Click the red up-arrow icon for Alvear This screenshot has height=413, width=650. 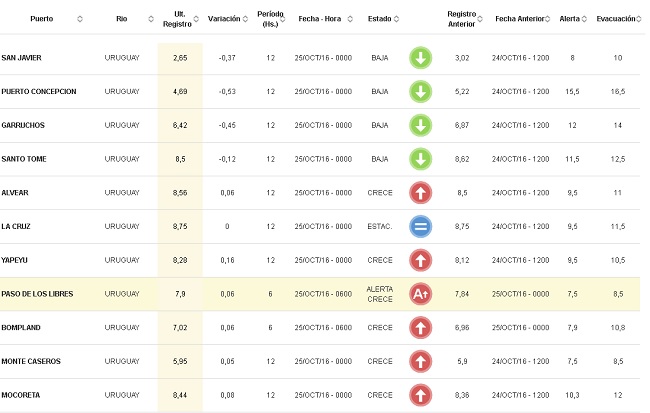pos(421,193)
